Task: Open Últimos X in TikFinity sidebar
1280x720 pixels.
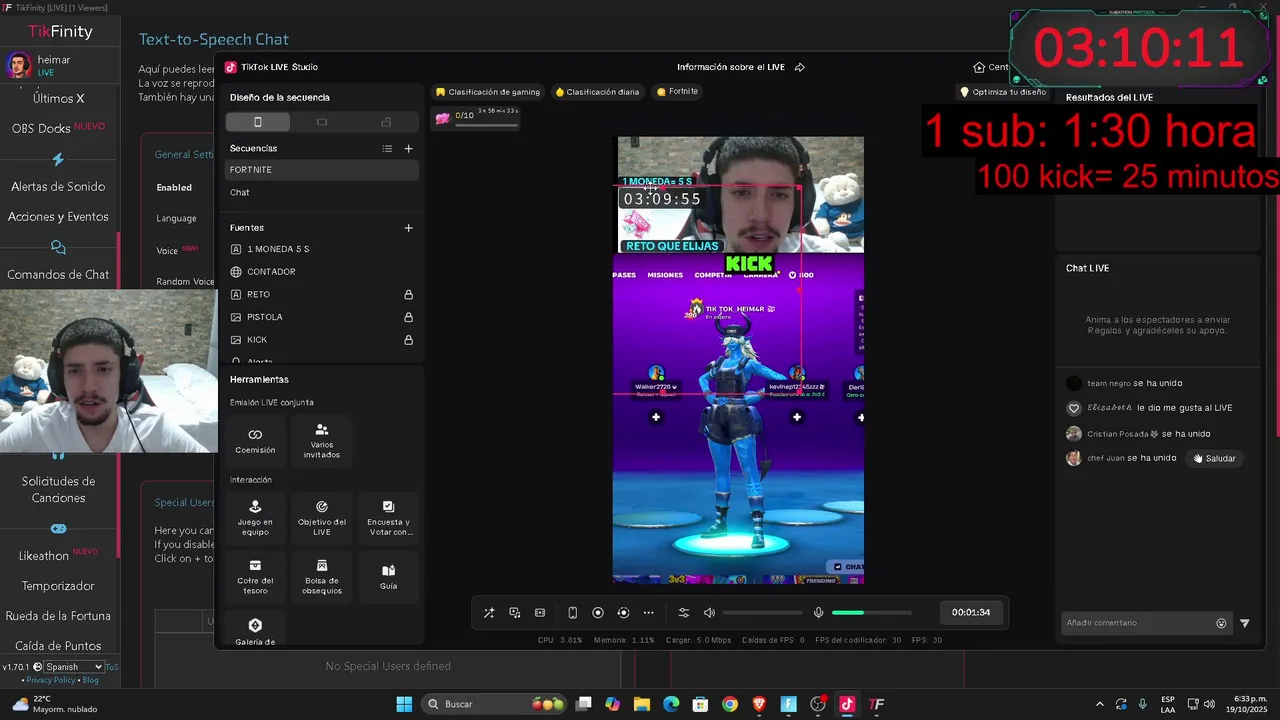Action: 58,99
